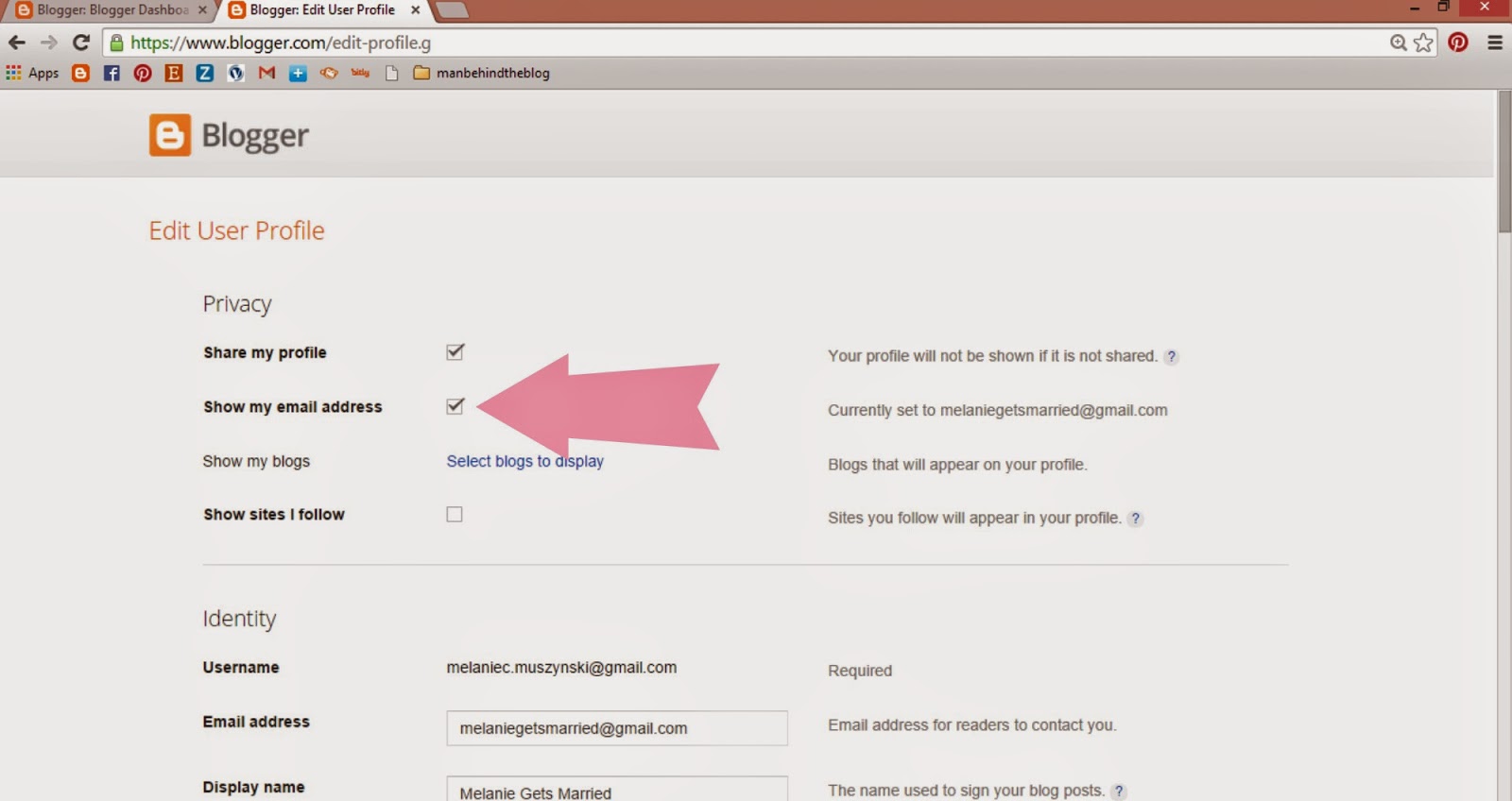1512x801 pixels.
Task: Open the Facebook bookmark
Action: click(112, 73)
